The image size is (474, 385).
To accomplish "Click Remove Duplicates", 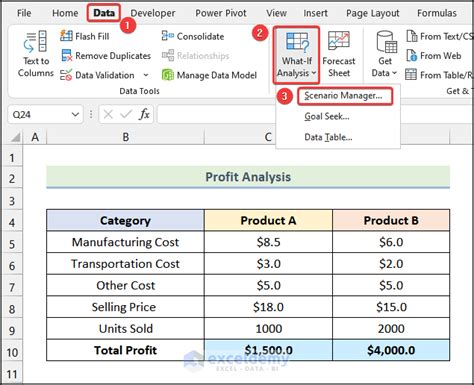I will pos(106,56).
